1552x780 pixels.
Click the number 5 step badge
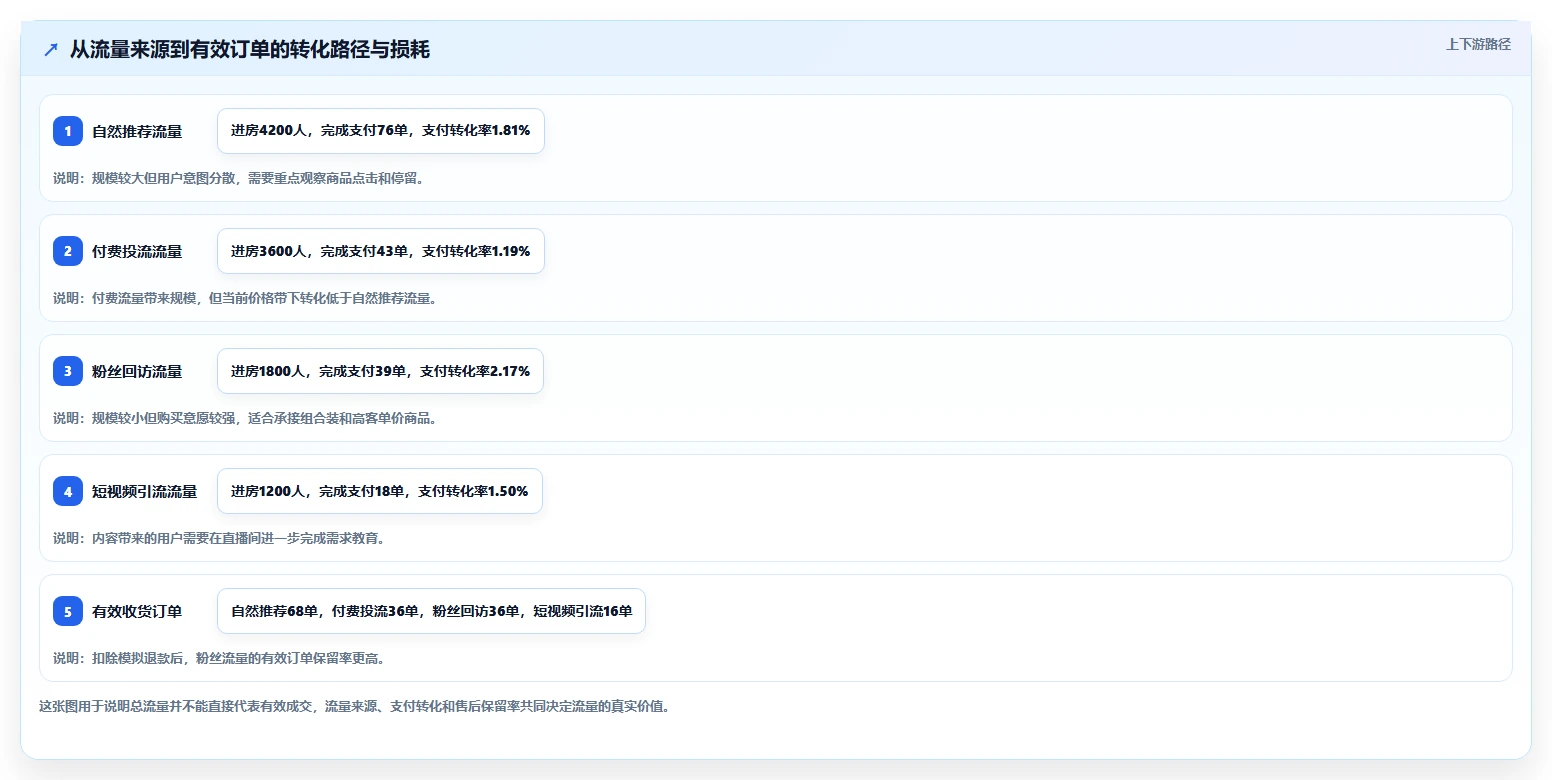(x=68, y=611)
